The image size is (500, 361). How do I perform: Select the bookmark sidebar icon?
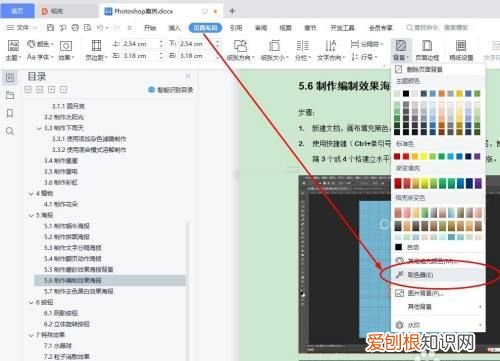[10, 113]
